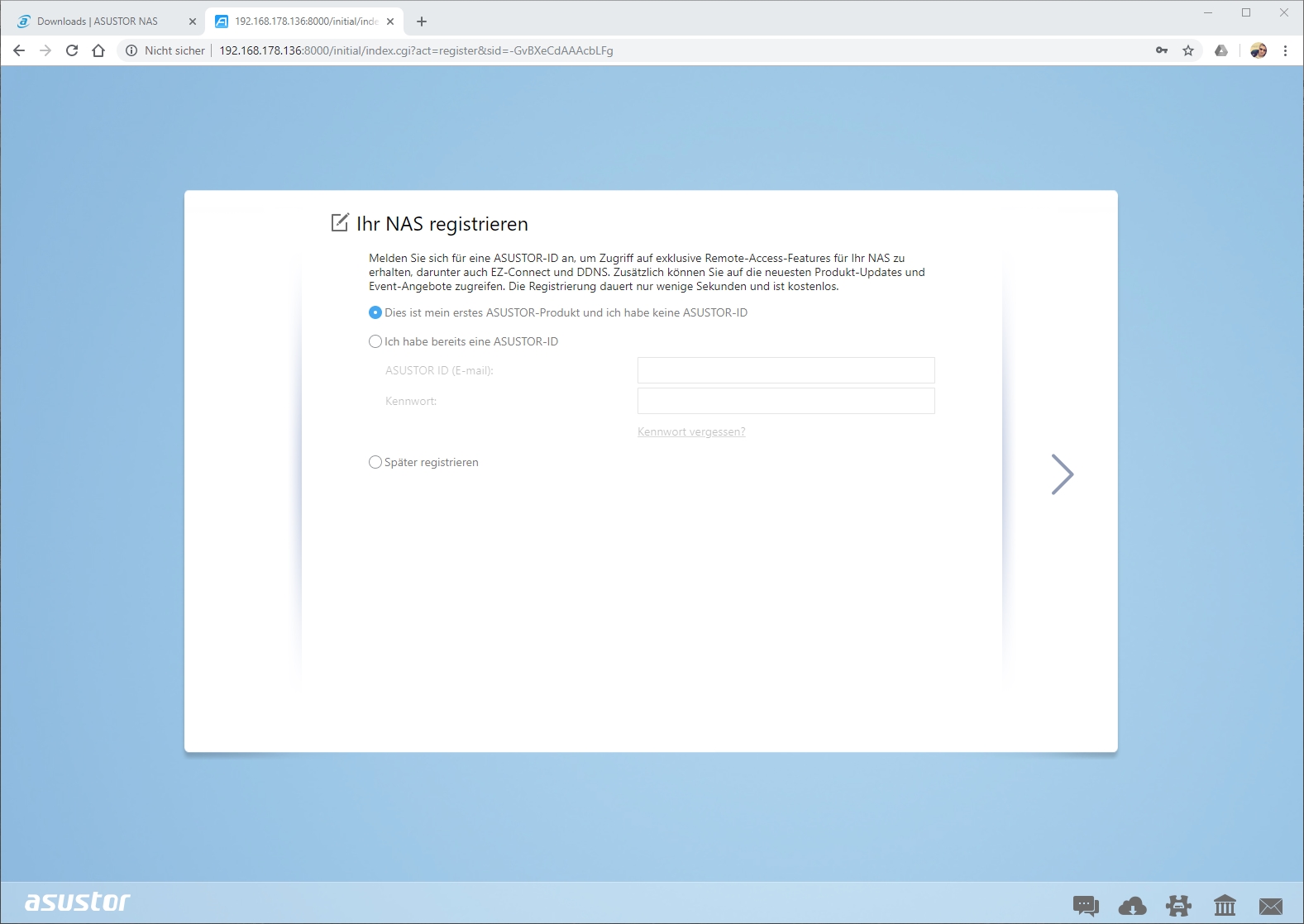The height and width of the screenshot is (924, 1304).
Task: Open the saved passwords key icon
Action: pos(1162,50)
